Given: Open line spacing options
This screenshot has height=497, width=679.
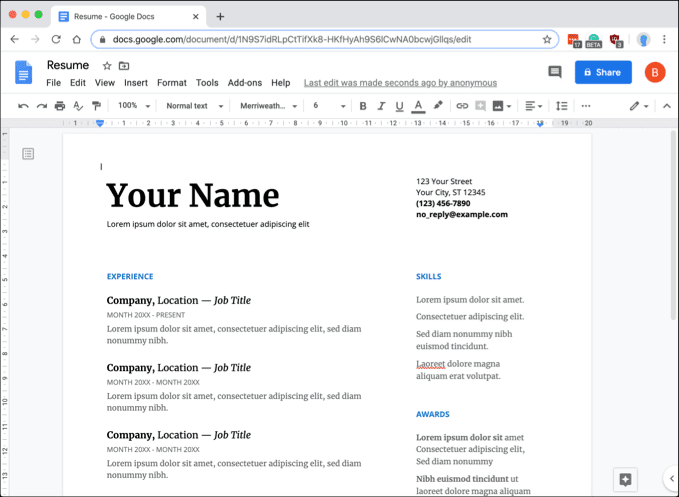Looking at the screenshot, I should click(561, 106).
